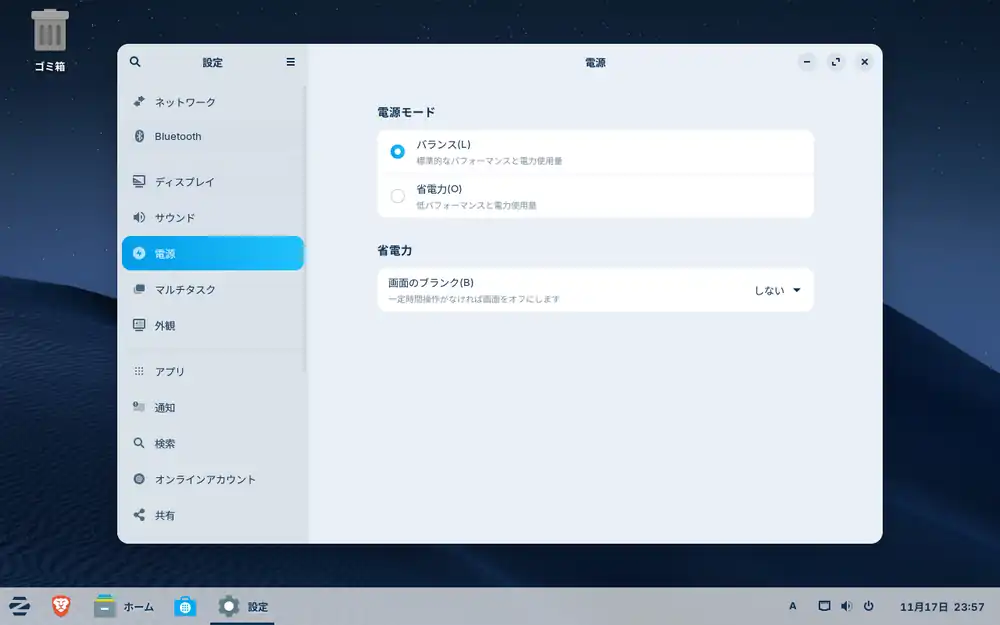Image resolution: width=1000 pixels, height=625 pixels.
Task: Expand the 画面のブランク dropdown
Action: coord(778,291)
